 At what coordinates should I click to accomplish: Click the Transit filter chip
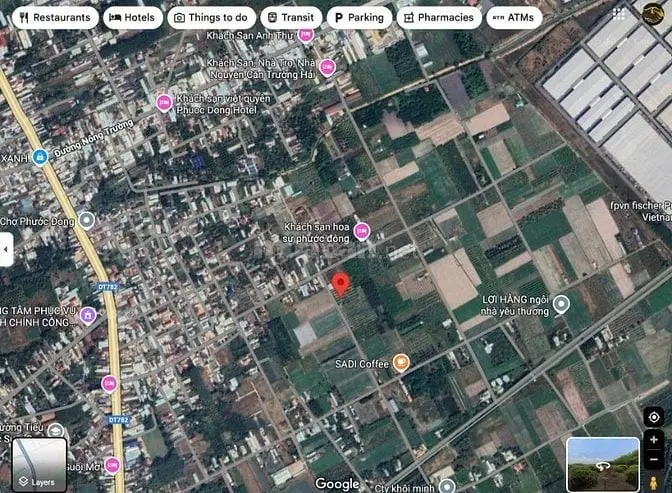[x=289, y=17]
